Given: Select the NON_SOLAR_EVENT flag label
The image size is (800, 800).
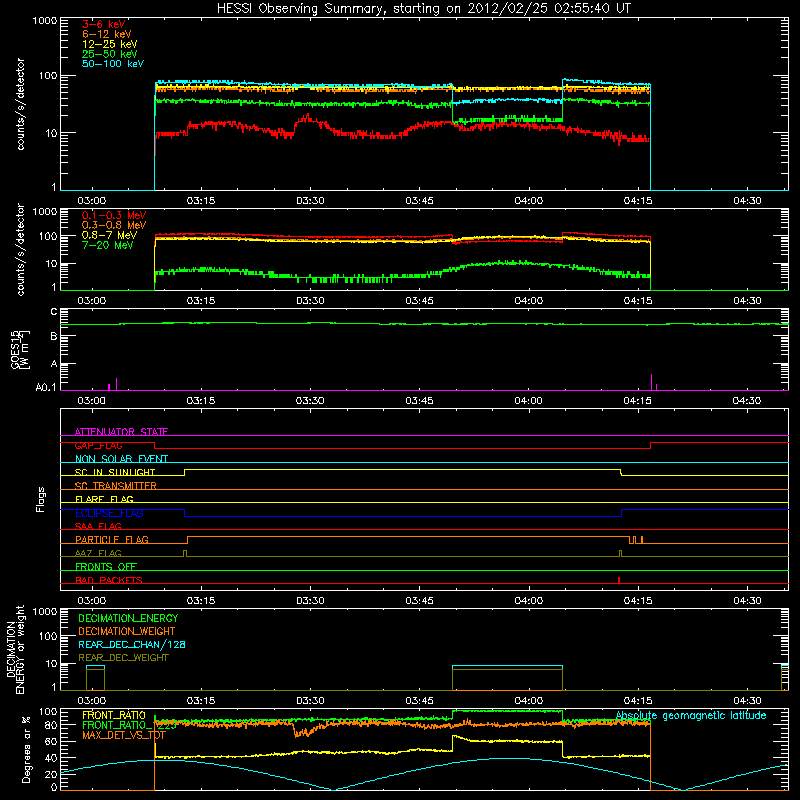Looking at the screenshot, I should click(121, 459).
